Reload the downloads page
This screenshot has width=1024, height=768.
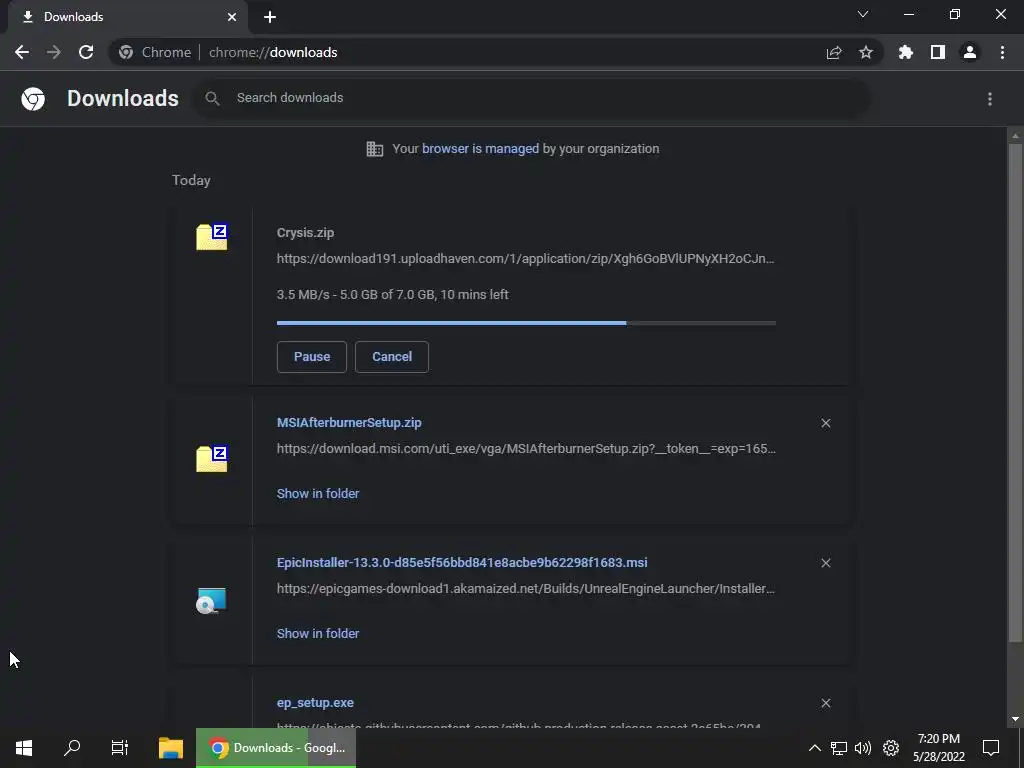86,52
